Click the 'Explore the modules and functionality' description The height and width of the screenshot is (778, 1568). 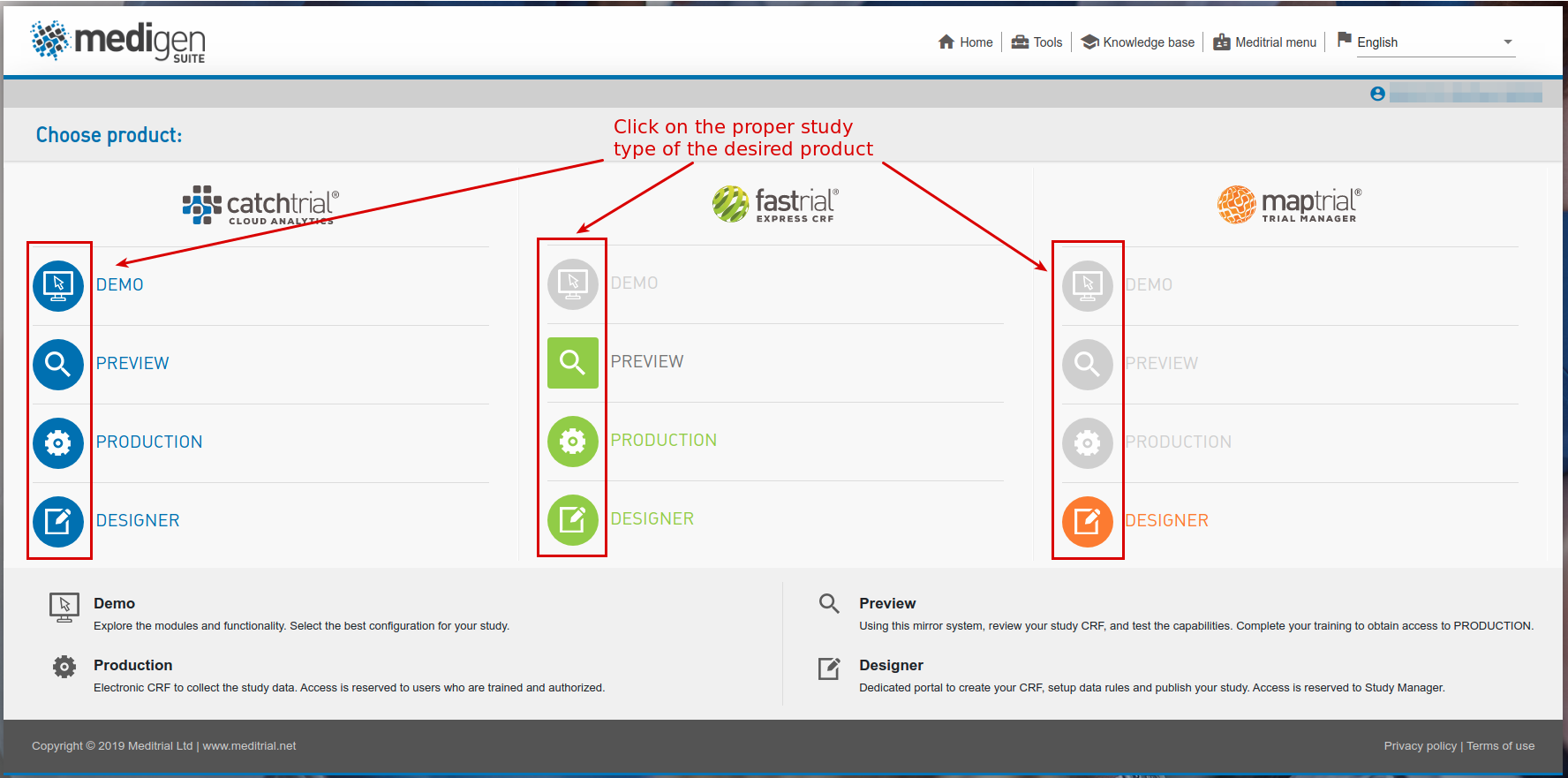(x=302, y=626)
